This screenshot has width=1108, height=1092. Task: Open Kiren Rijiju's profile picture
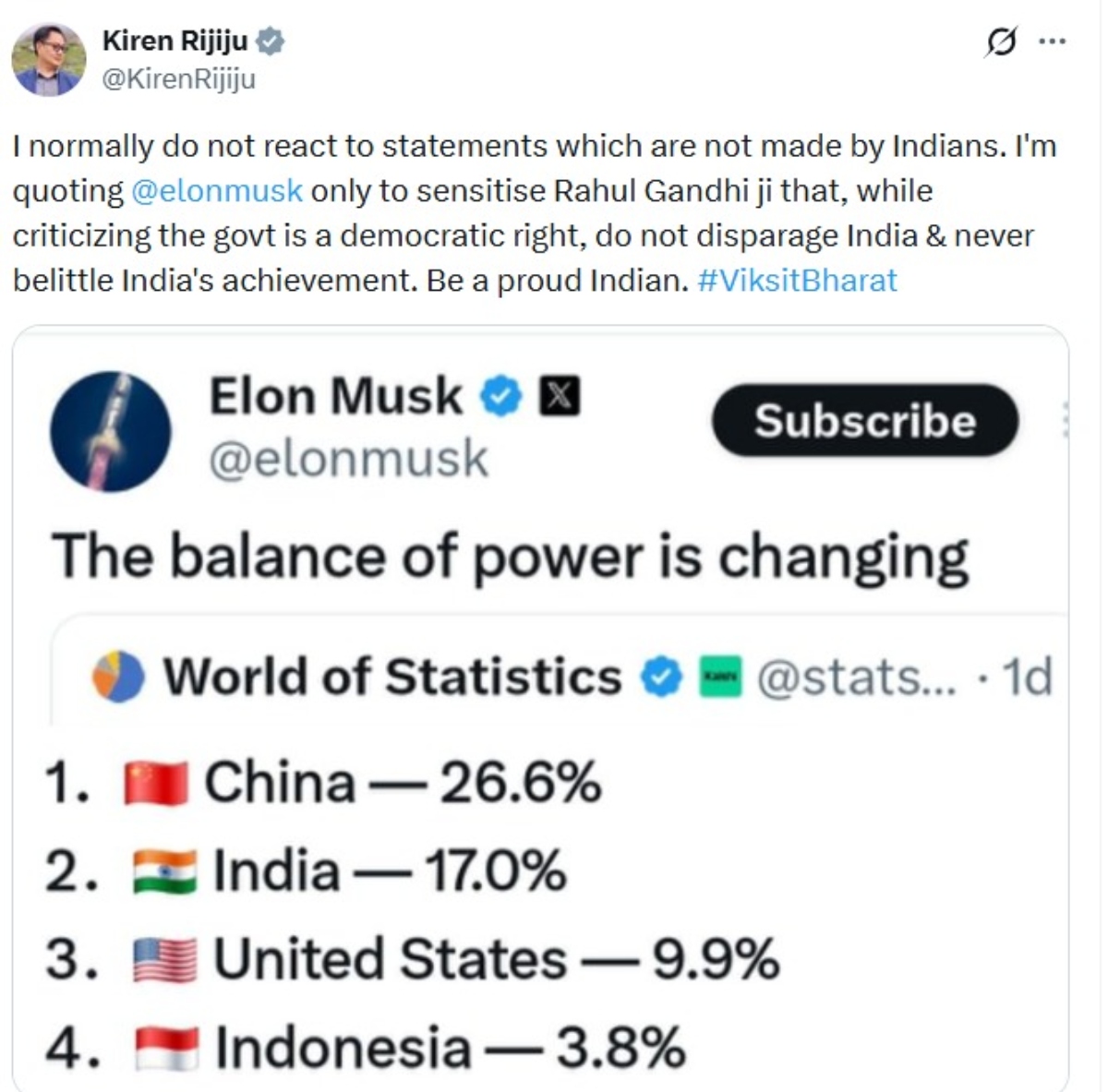click(48, 59)
